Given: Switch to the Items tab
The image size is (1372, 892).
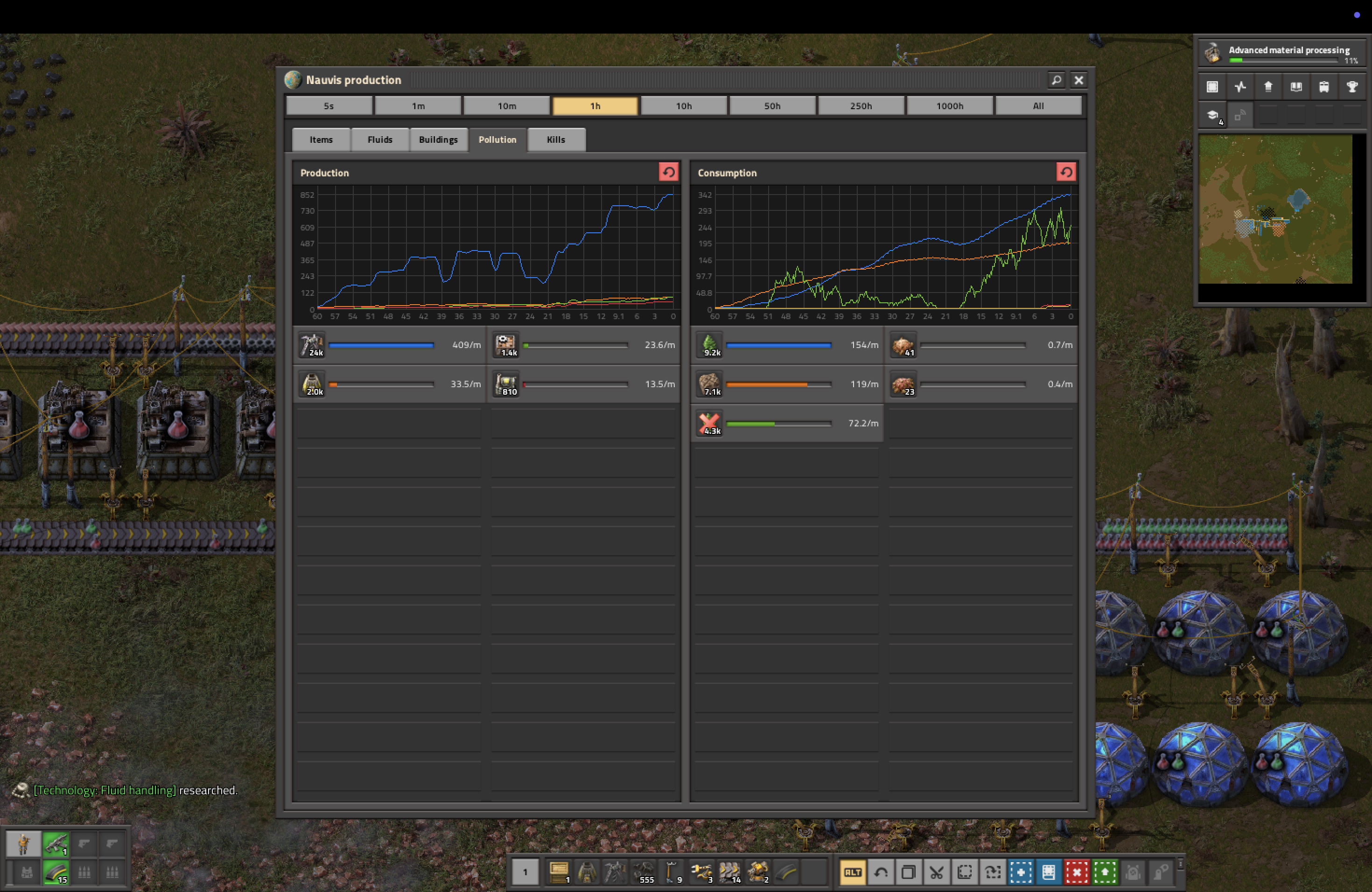Looking at the screenshot, I should 321,140.
